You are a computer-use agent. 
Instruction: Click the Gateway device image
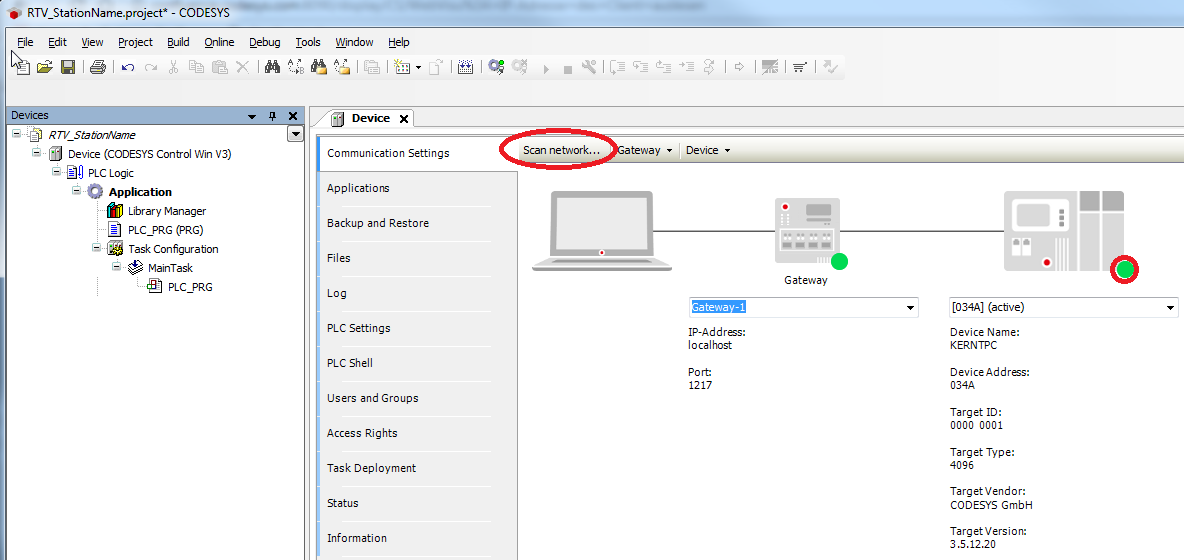click(x=806, y=231)
